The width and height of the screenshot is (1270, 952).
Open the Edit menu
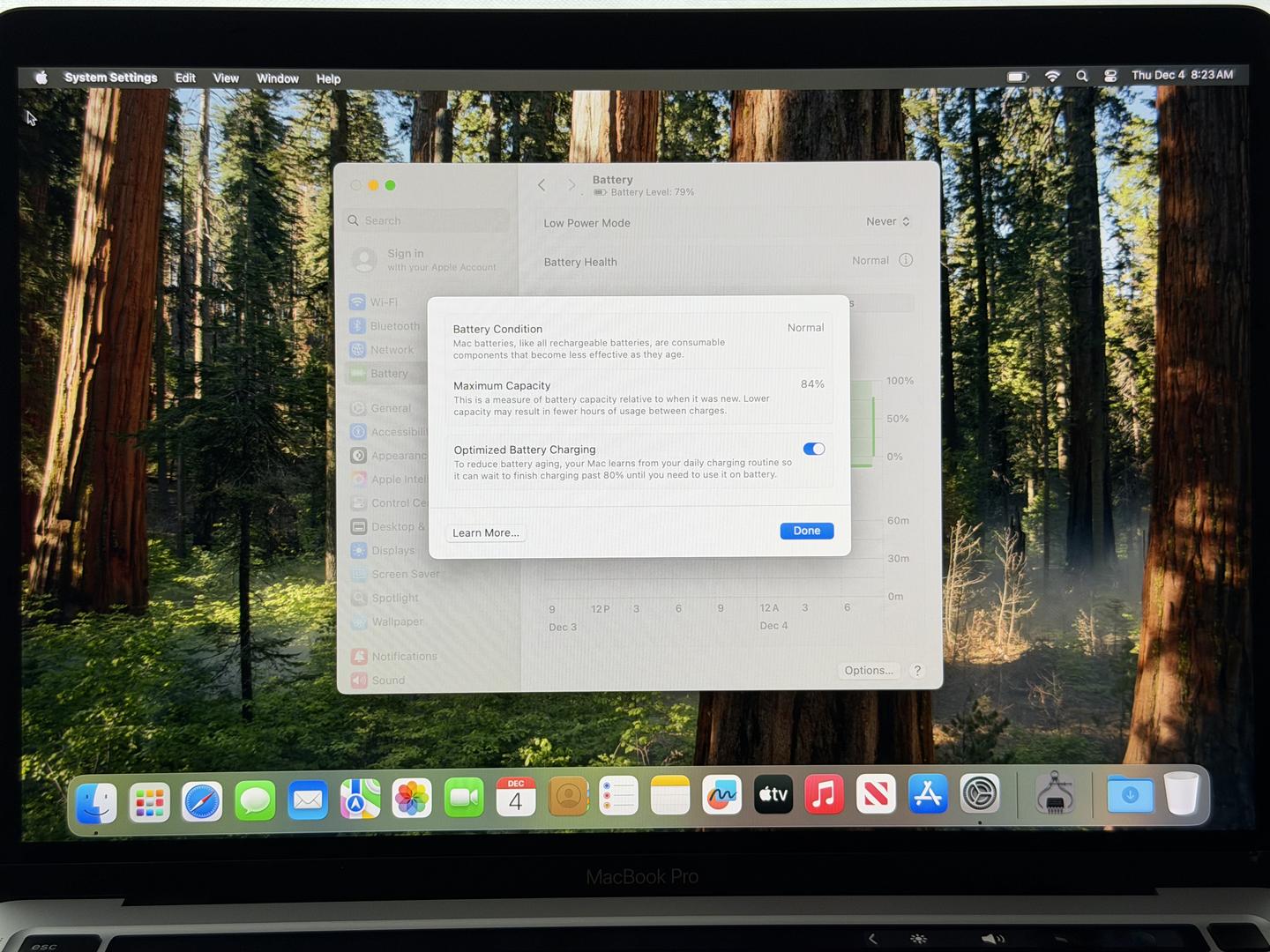[x=185, y=78]
